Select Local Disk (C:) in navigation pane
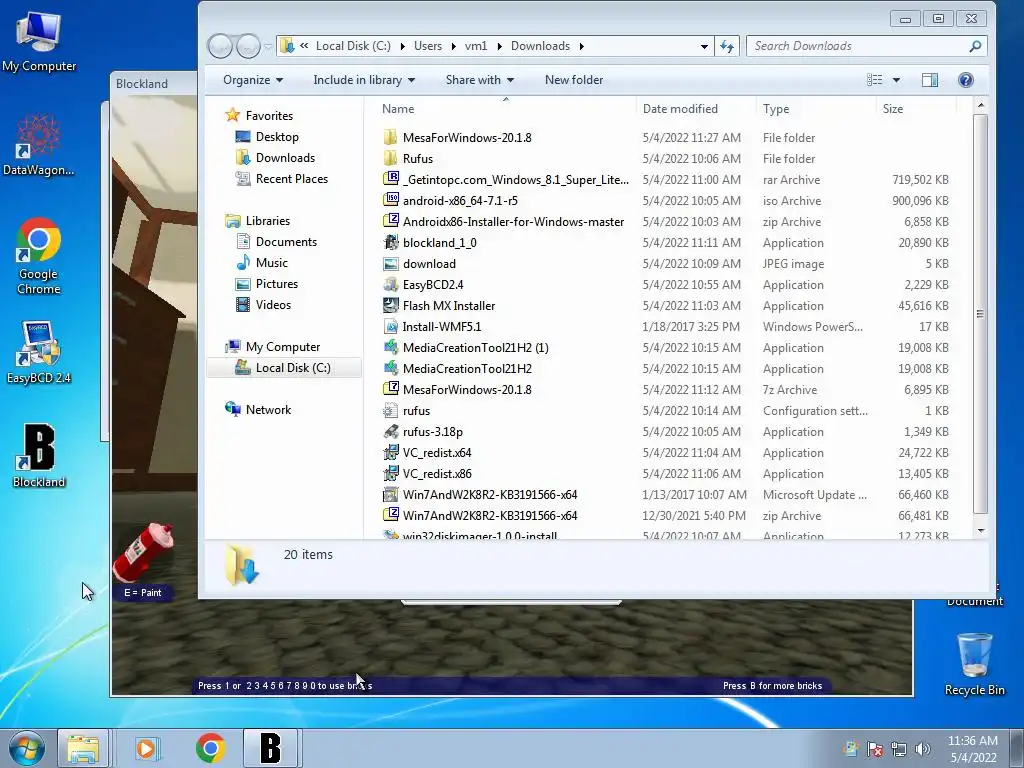 pos(283,368)
